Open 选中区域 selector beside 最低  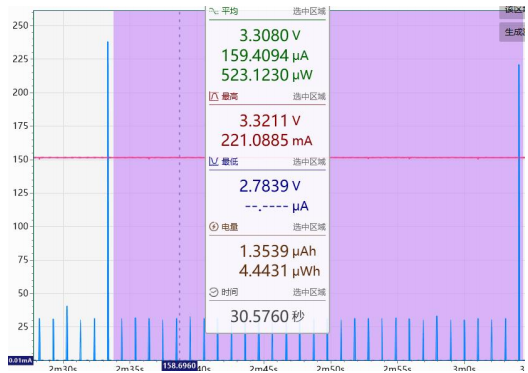[x=309, y=162]
